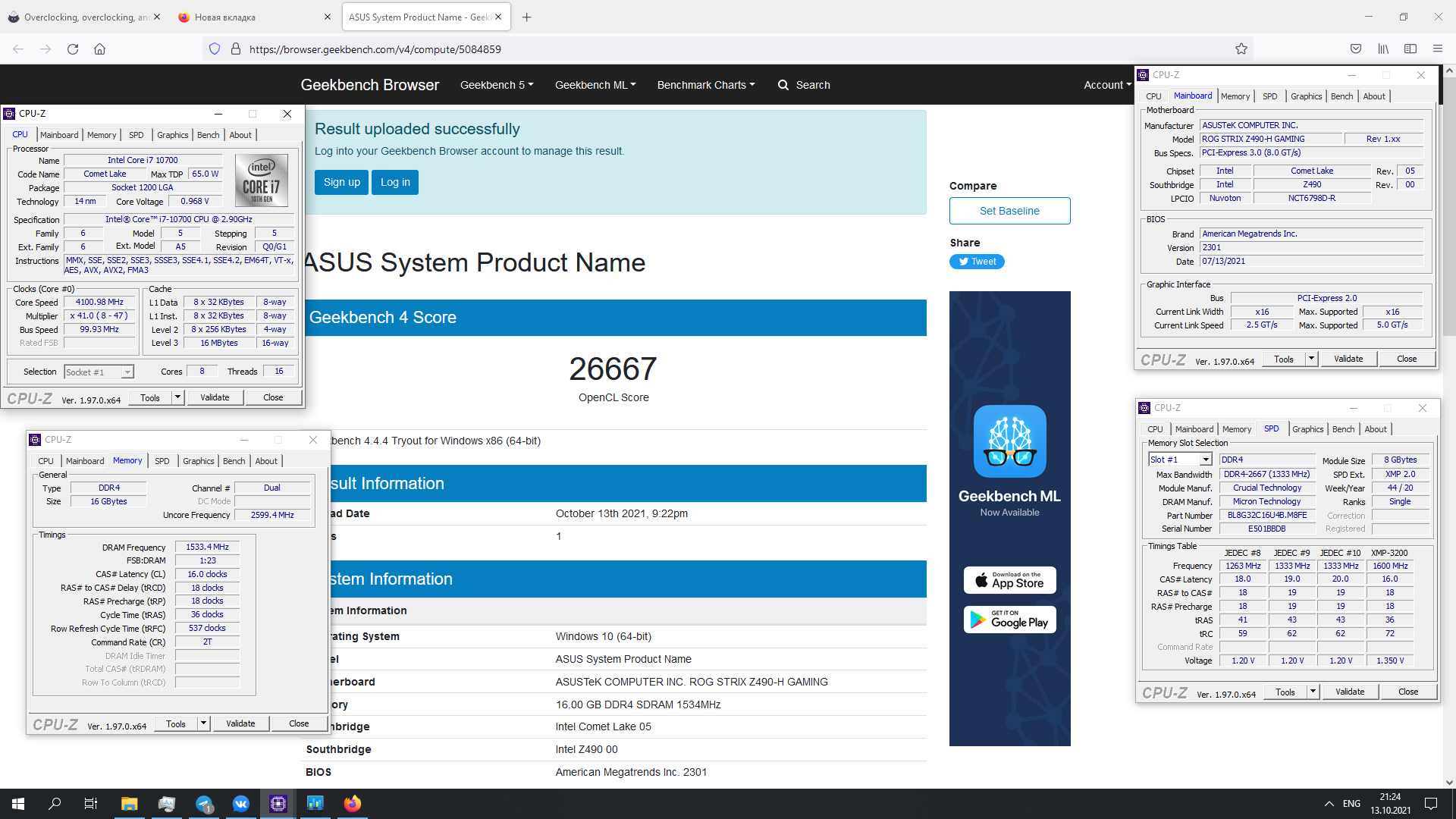Click the browser URL address field
1456x819 pixels.
728,49
